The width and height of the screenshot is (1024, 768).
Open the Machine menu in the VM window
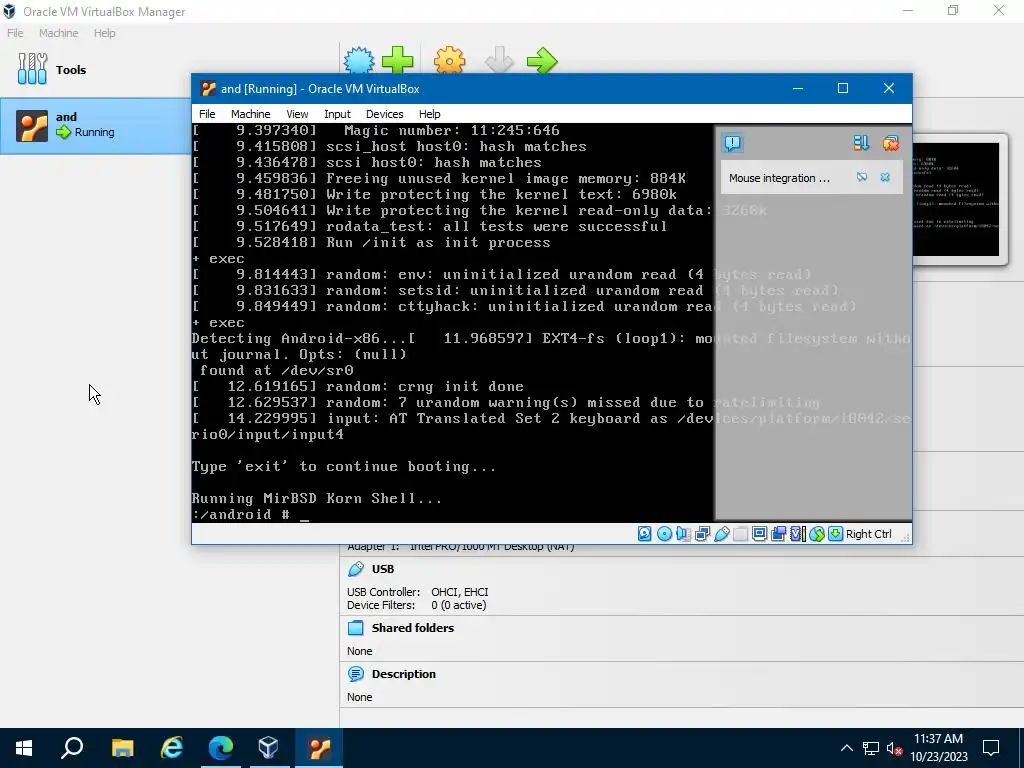click(250, 114)
